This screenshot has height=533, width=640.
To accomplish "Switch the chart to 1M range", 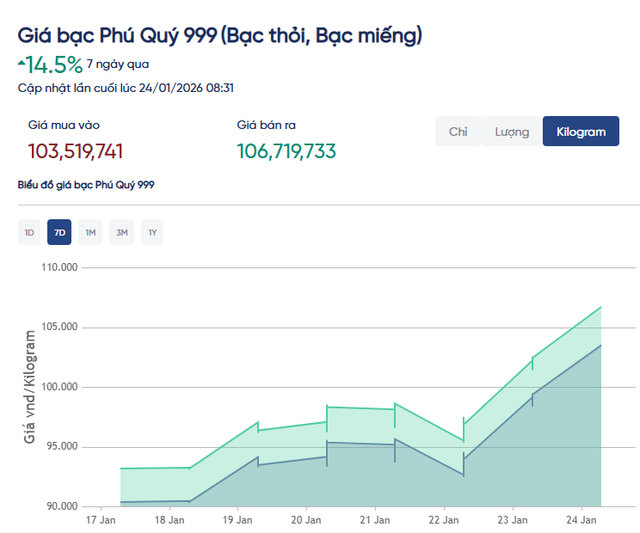I will tap(90, 233).
